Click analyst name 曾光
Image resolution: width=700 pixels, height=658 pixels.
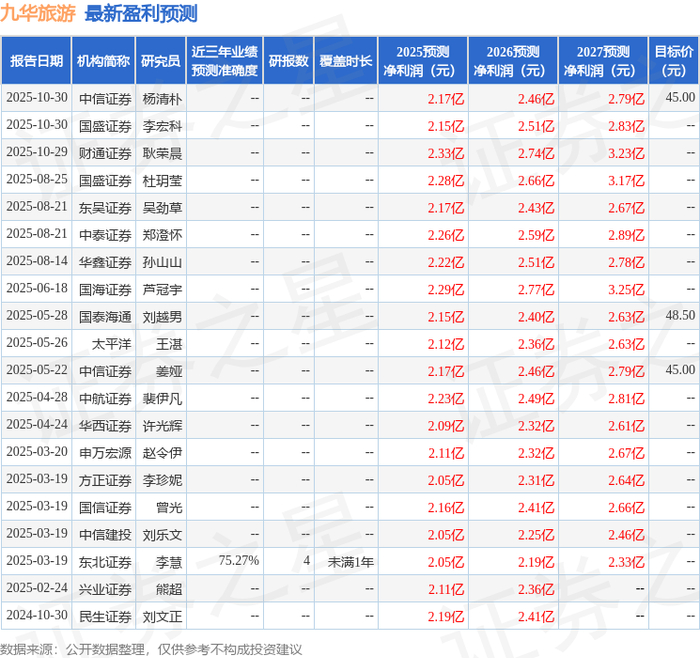[169, 508]
